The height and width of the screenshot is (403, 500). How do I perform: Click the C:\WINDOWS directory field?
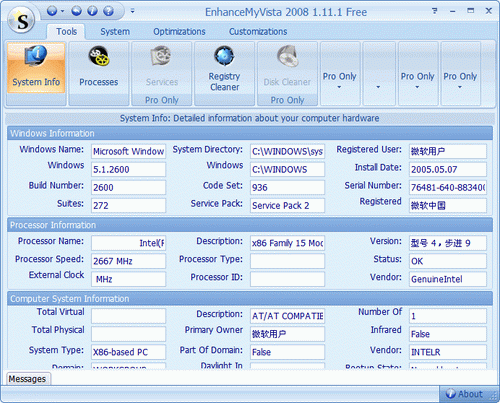tap(287, 169)
